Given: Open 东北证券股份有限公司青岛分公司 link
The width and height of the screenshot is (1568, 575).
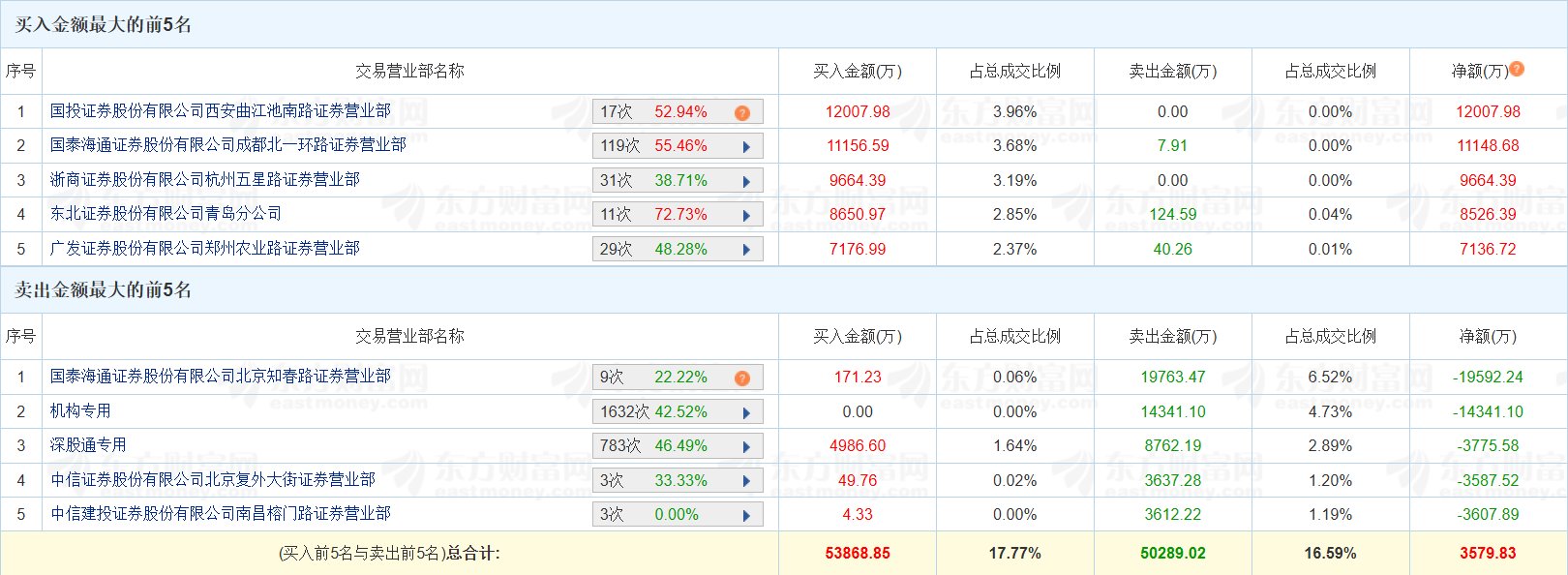Looking at the screenshot, I should tap(166, 214).
